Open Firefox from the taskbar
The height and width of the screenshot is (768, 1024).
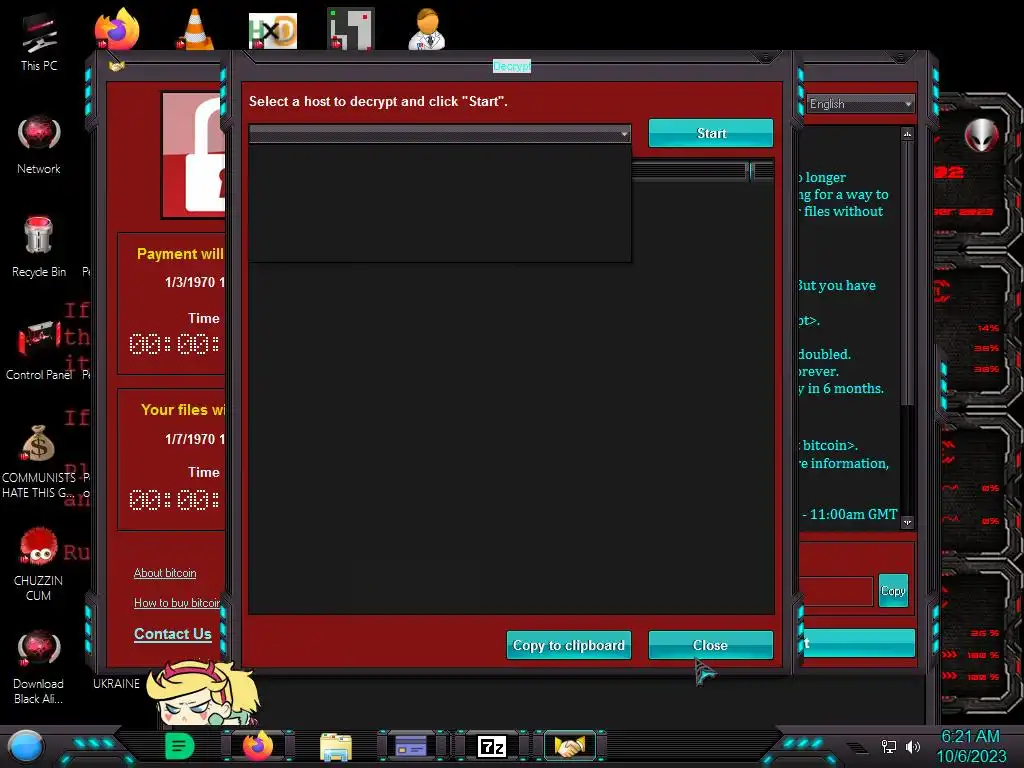click(258, 746)
